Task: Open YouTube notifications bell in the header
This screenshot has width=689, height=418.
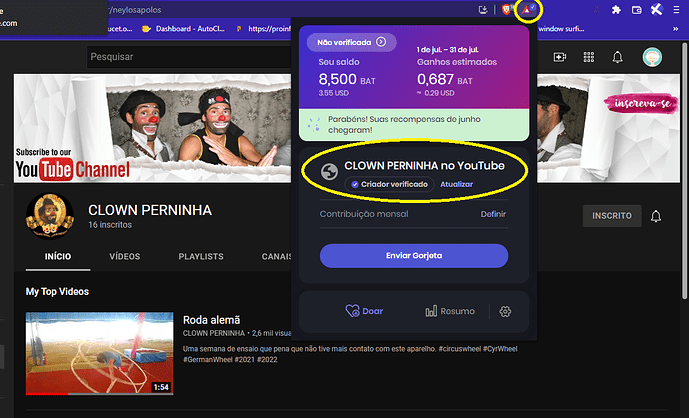Action: 617,57
